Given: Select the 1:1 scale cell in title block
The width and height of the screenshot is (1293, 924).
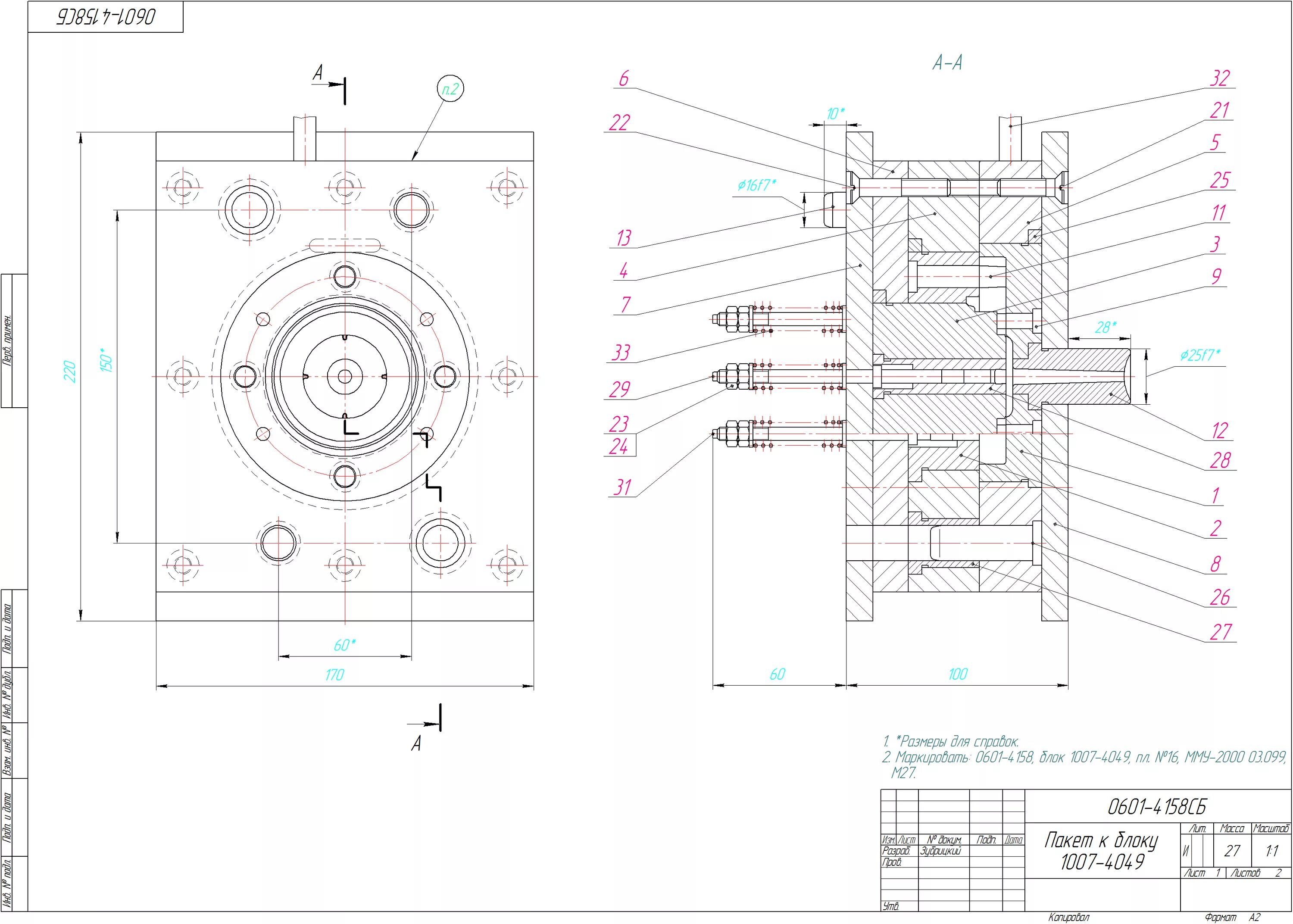Looking at the screenshot, I should [1272, 851].
